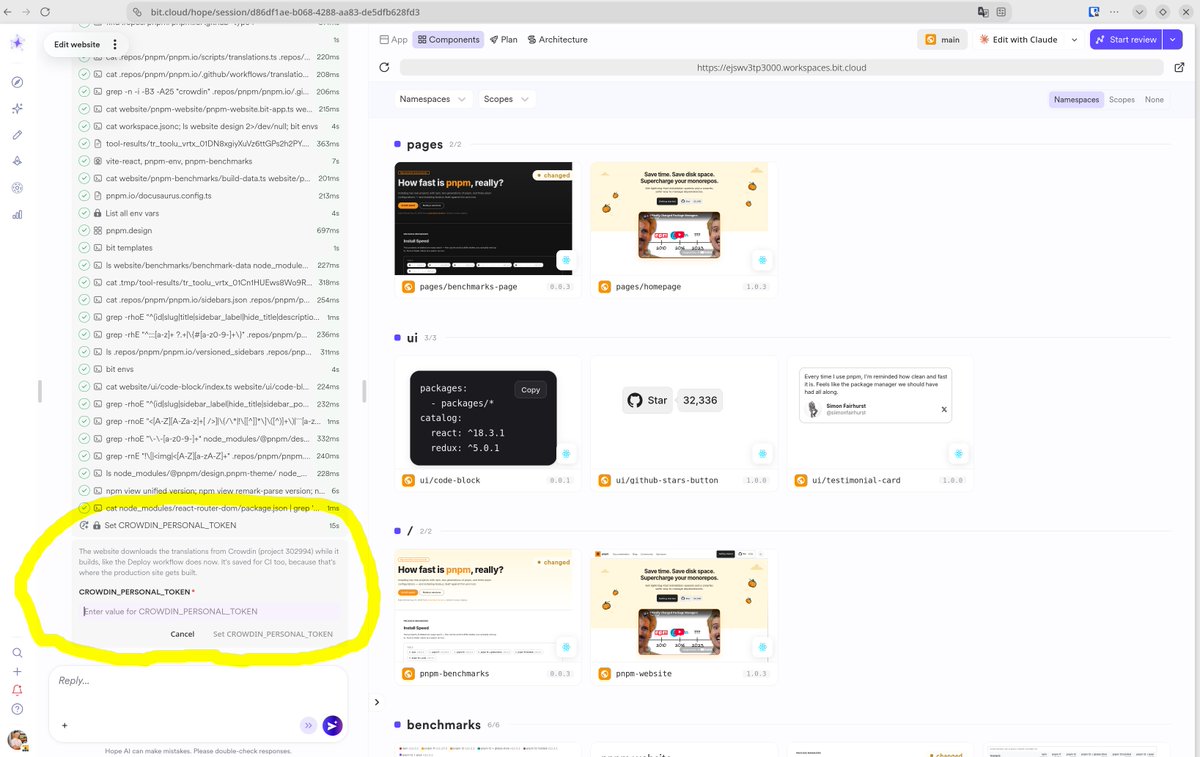This screenshot has width=1200, height=757.
Task: Select the sparkles icon in left sidebar
Action: click(17, 108)
